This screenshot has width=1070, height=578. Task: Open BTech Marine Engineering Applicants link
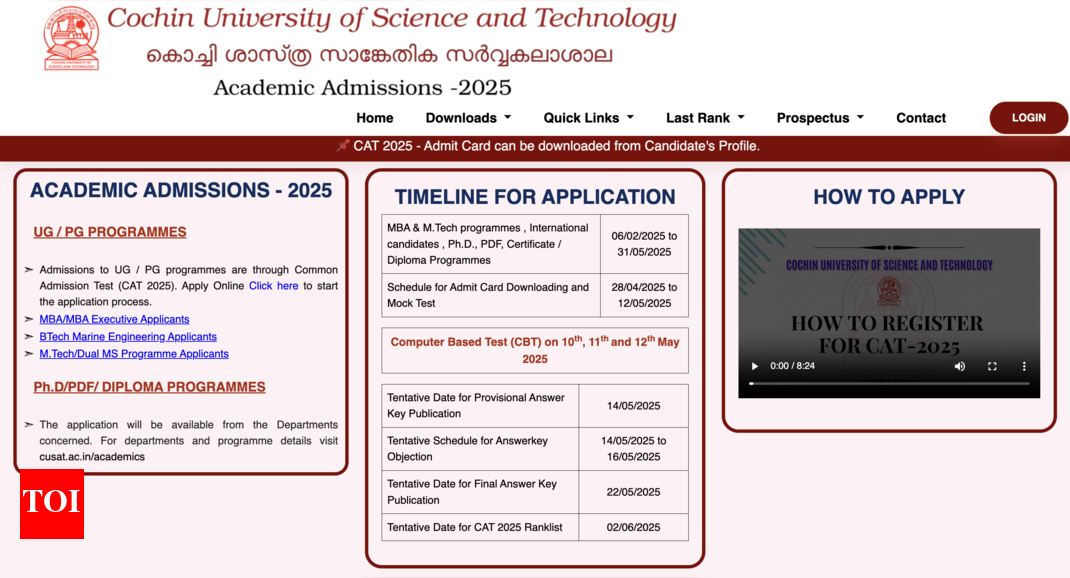[128, 337]
